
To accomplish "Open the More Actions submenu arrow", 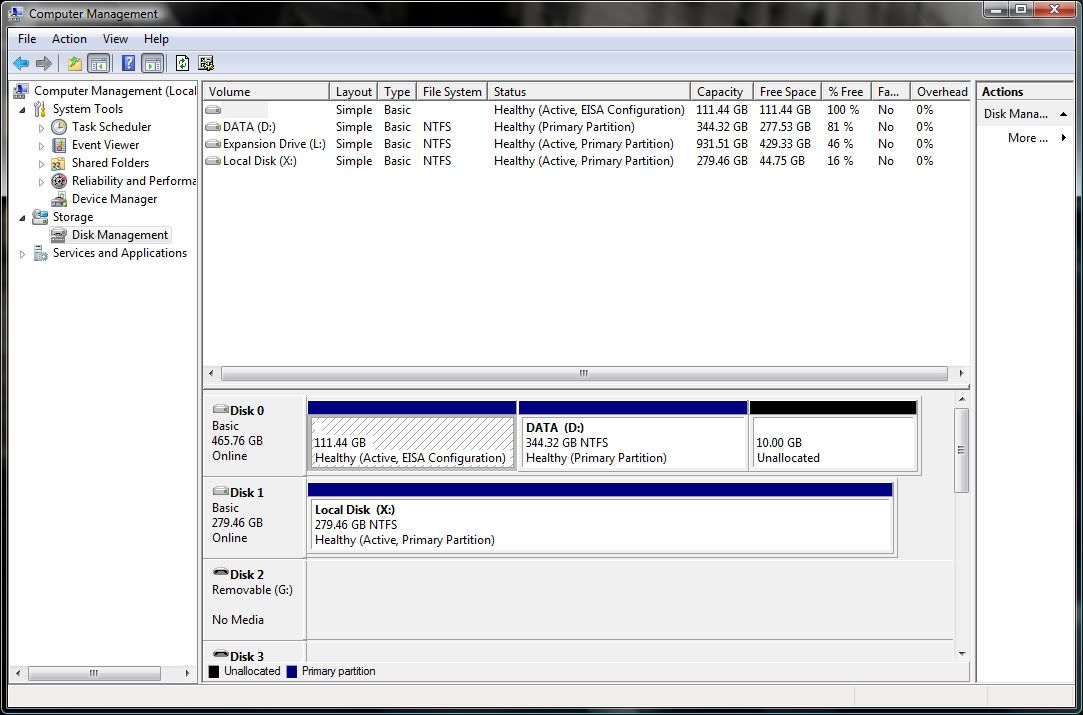I will tap(1064, 138).
